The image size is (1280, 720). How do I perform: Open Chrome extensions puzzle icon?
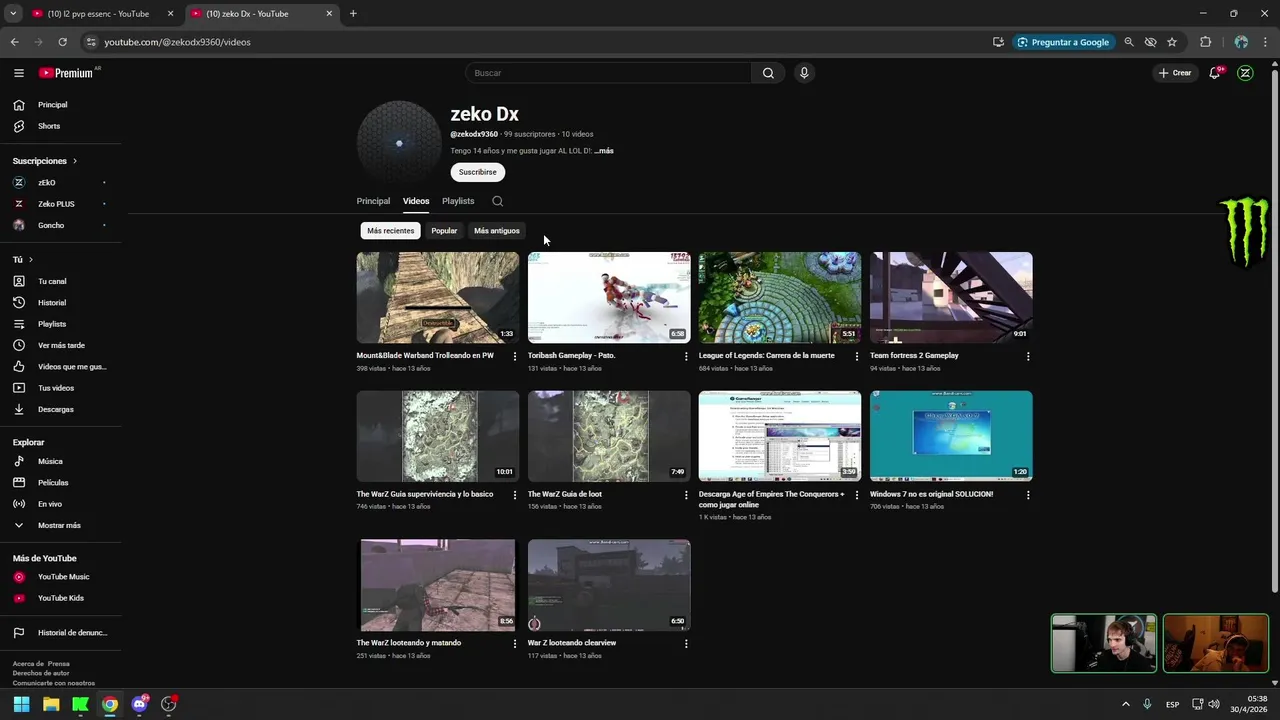point(1205,42)
